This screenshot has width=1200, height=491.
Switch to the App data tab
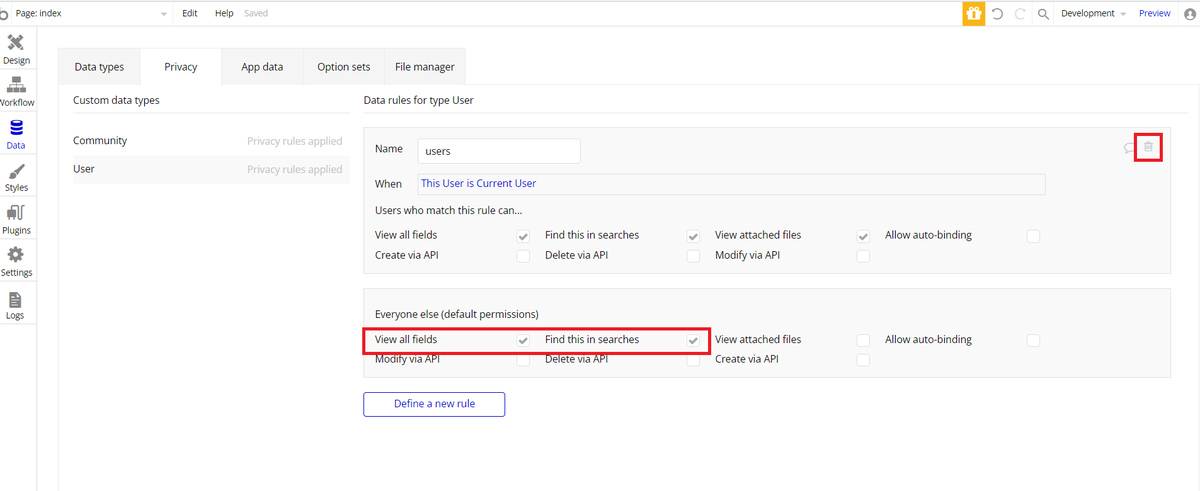[x=262, y=67]
